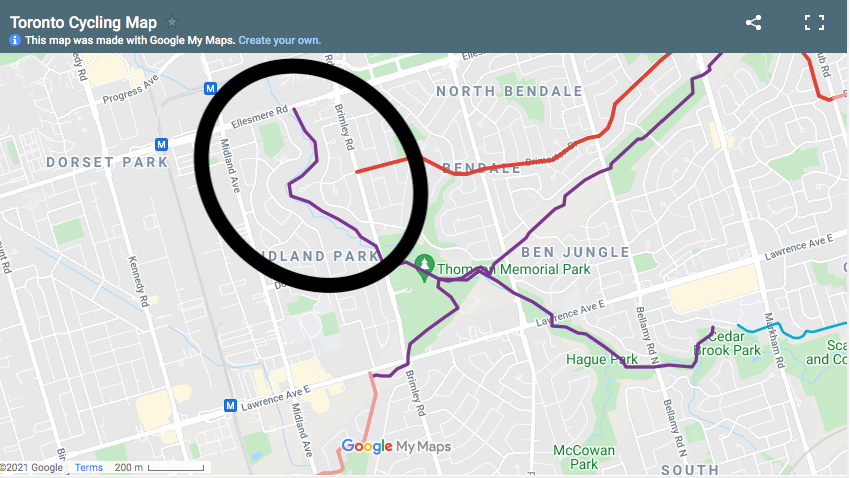The image size is (850, 478).
Task: Select red bike route near Brimley Rd
Action: click(x=382, y=165)
